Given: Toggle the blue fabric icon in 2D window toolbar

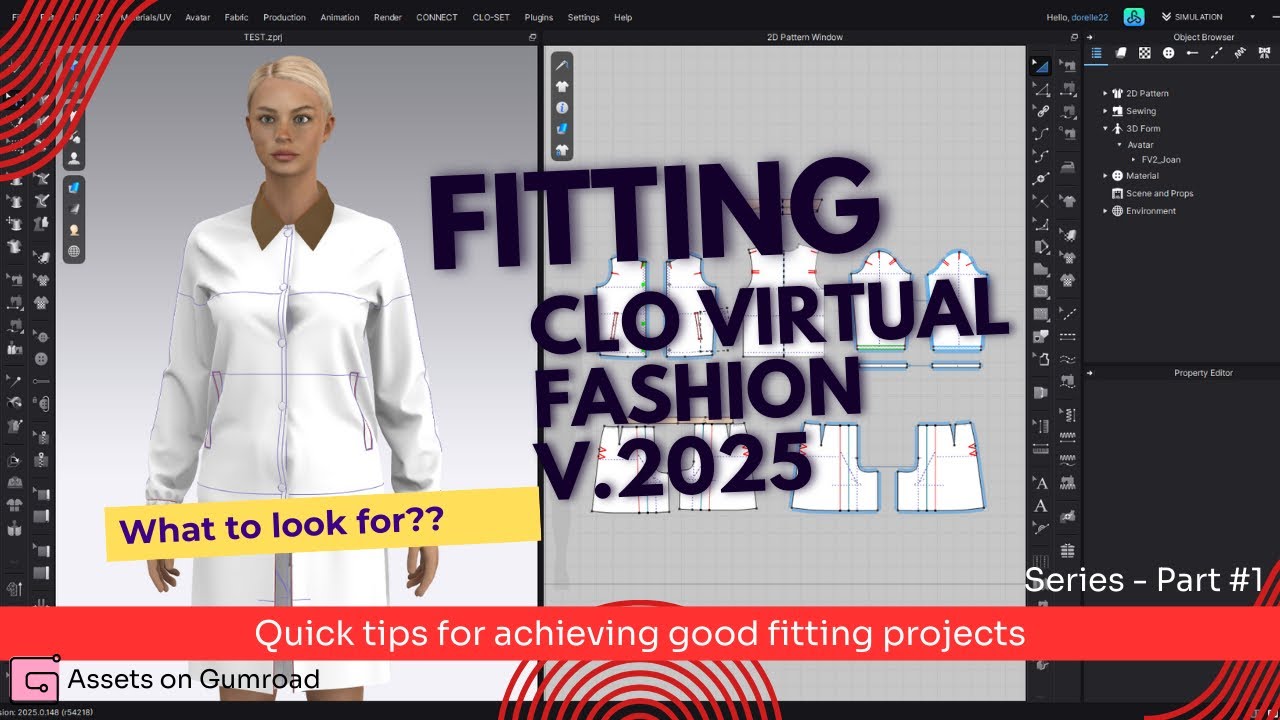Looking at the screenshot, I should (x=562, y=129).
